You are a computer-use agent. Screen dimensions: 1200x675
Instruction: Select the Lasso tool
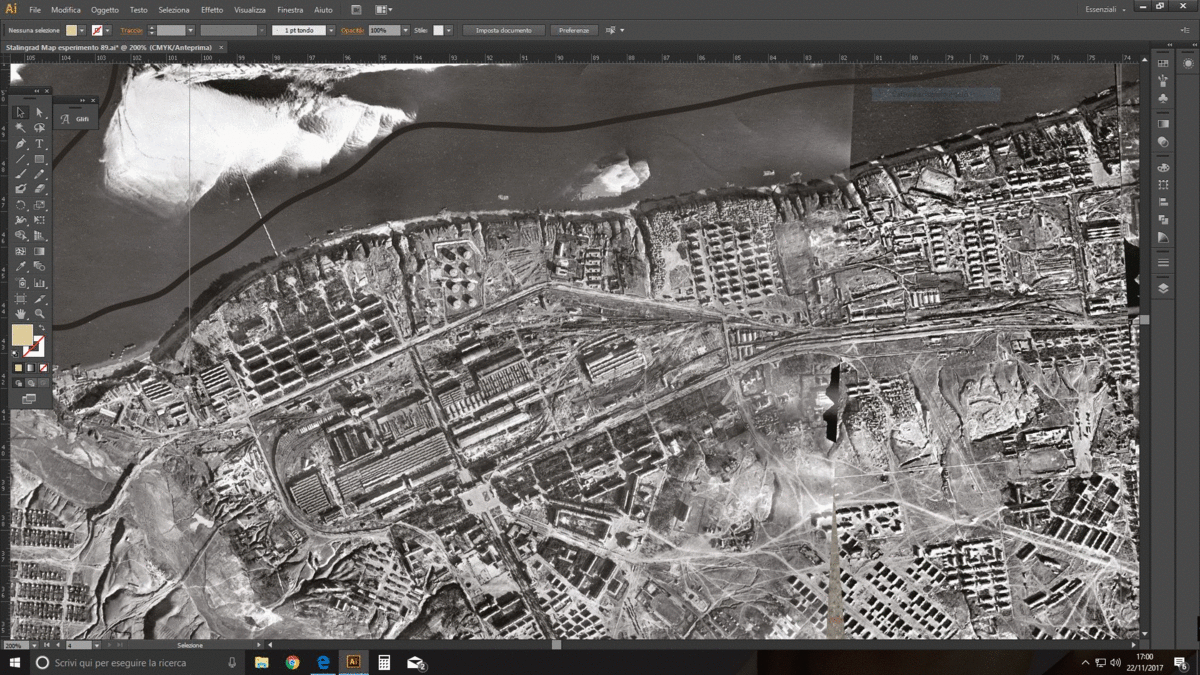click(40, 128)
